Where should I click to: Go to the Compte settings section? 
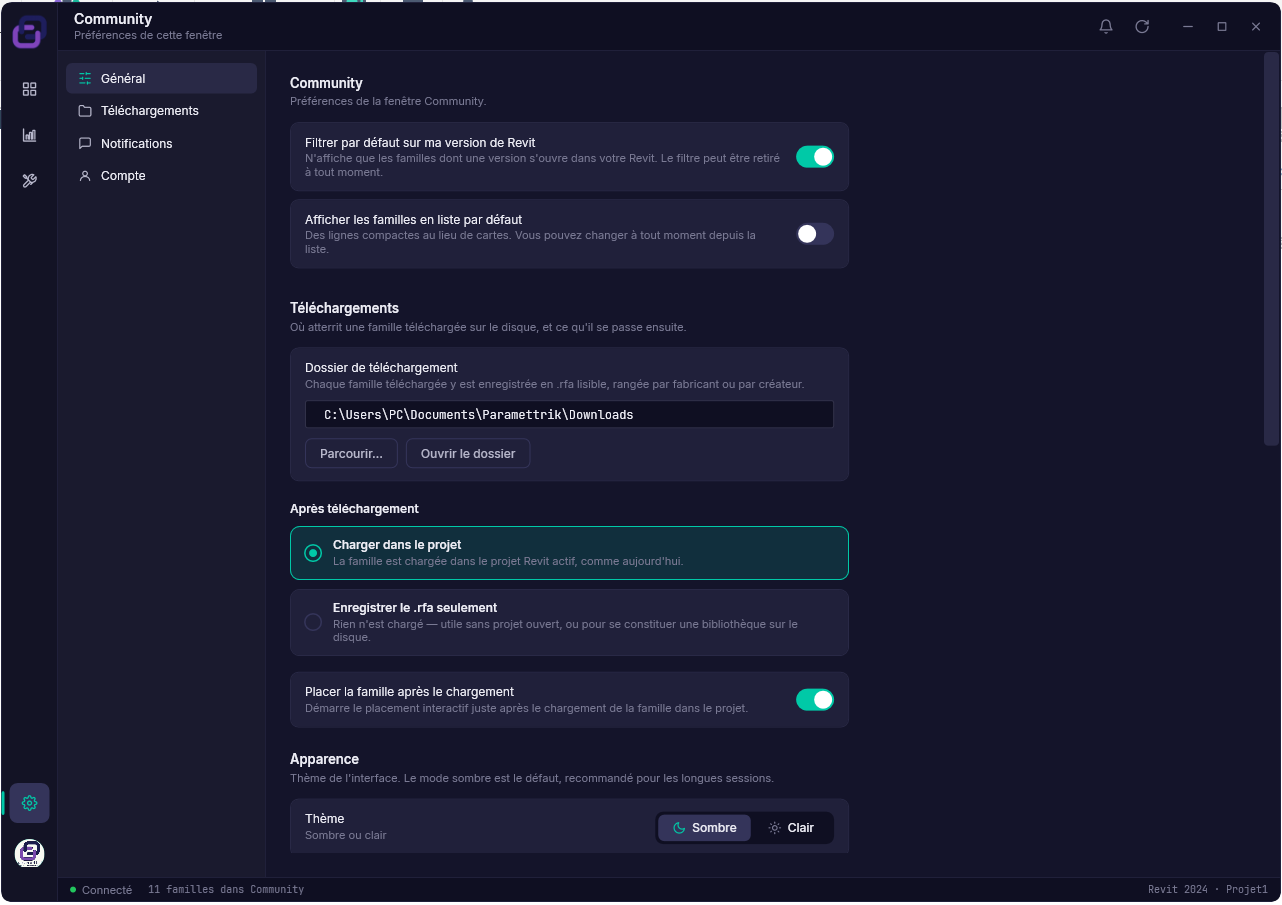click(161, 176)
